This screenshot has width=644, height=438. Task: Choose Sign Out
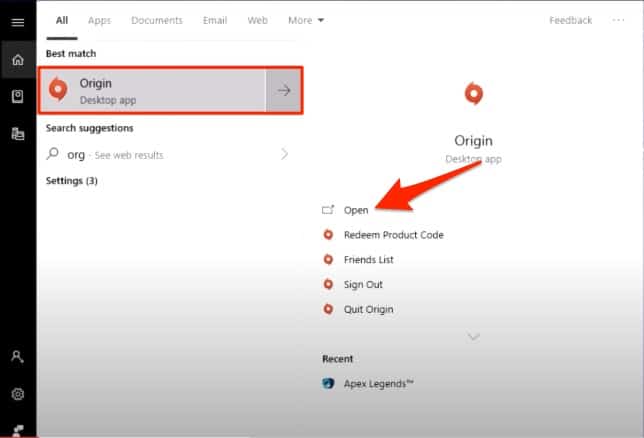point(363,284)
